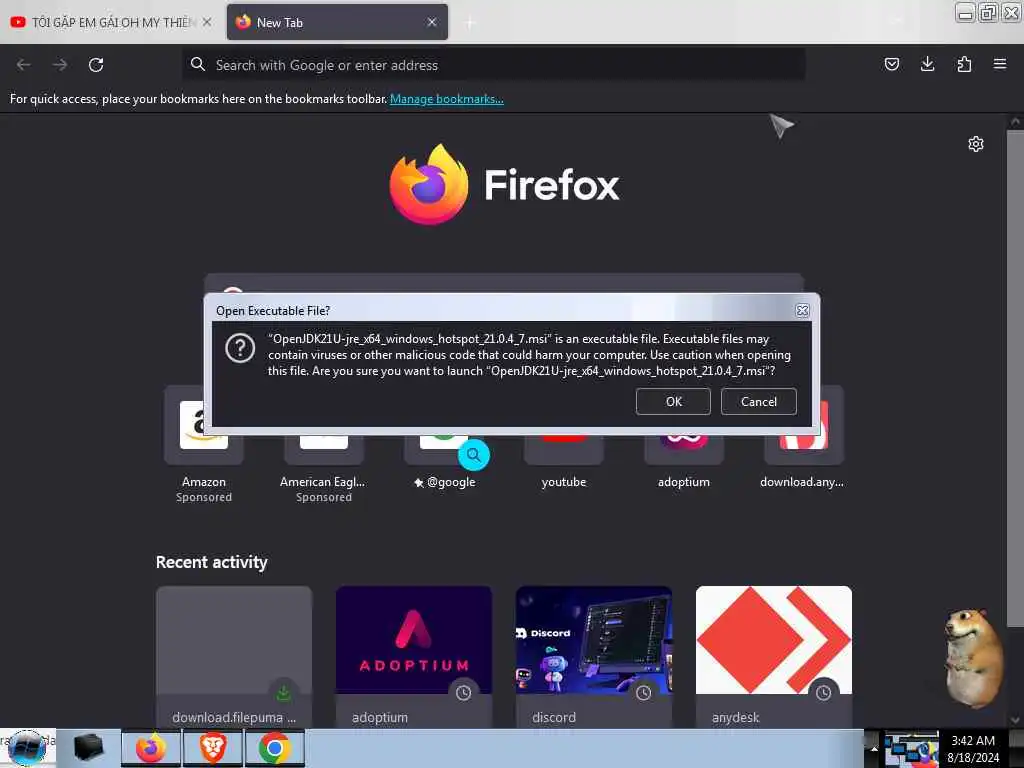
Task: Click the Manage bookmarks link
Action: point(447,99)
